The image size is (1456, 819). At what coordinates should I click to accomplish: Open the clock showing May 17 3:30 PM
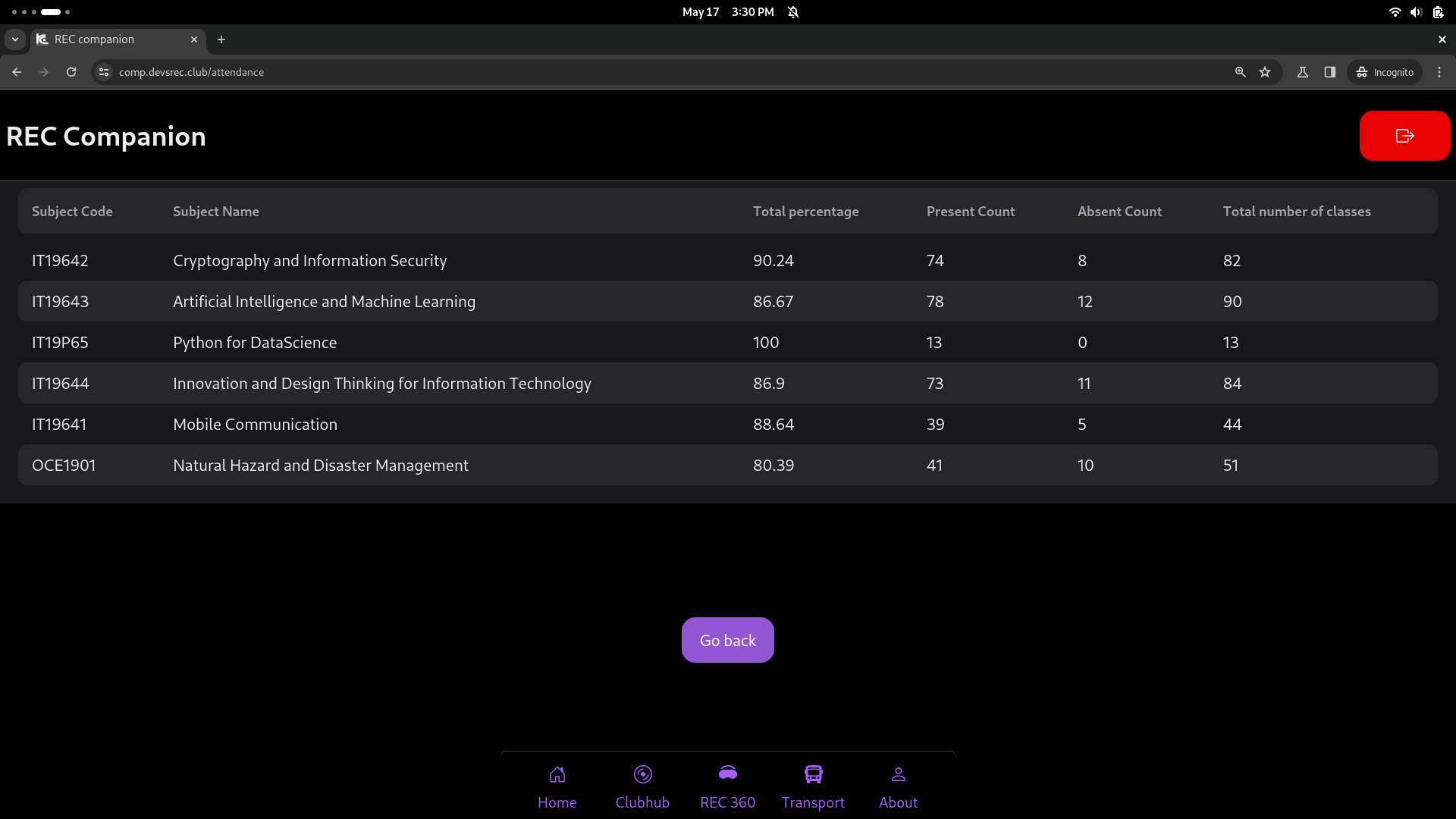point(727,12)
